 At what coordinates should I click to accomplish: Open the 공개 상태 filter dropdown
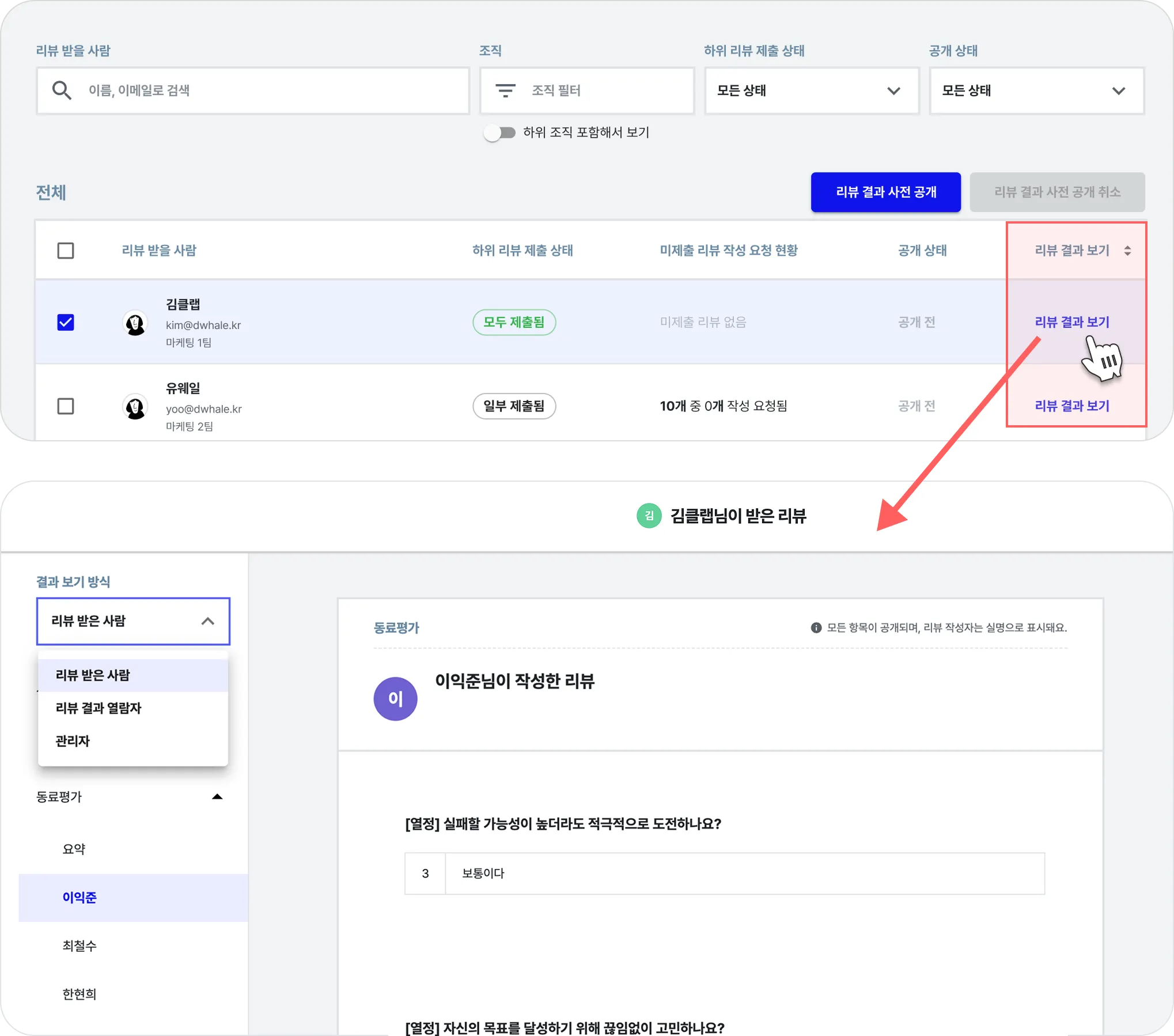pyautogui.click(x=1036, y=90)
